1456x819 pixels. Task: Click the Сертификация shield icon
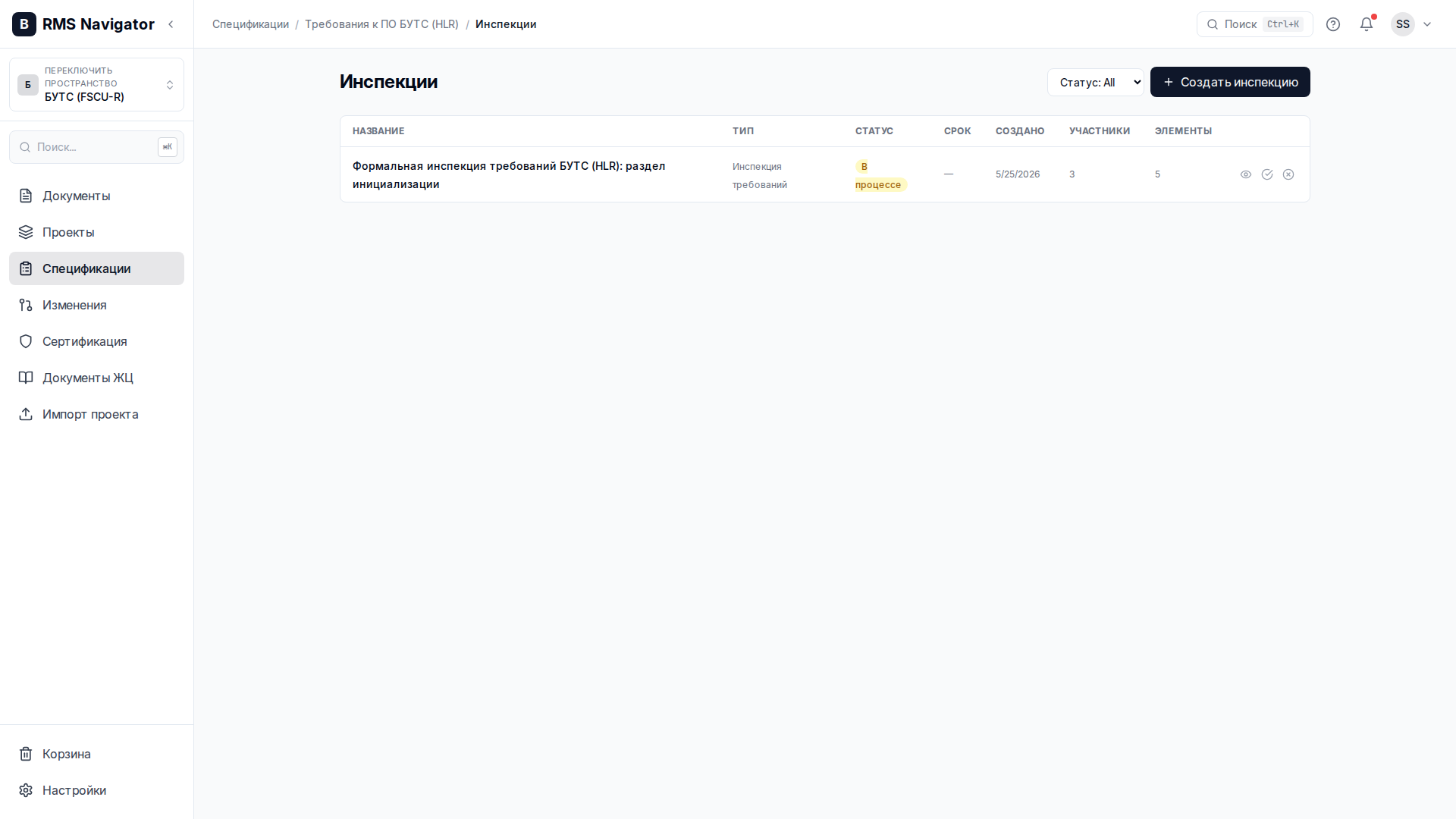pyautogui.click(x=26, y=341)
